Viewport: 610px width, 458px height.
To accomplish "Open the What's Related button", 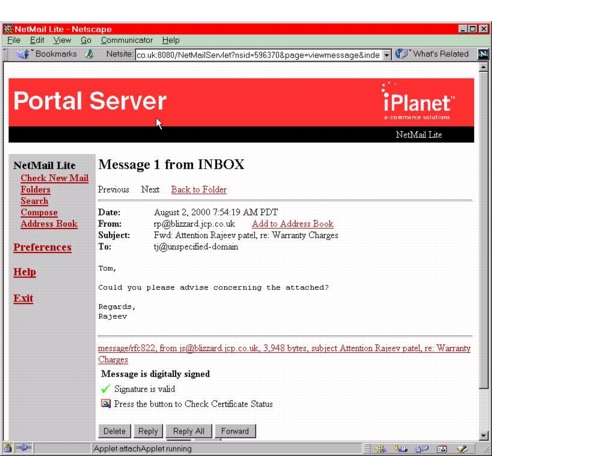I will coord(433,54).
